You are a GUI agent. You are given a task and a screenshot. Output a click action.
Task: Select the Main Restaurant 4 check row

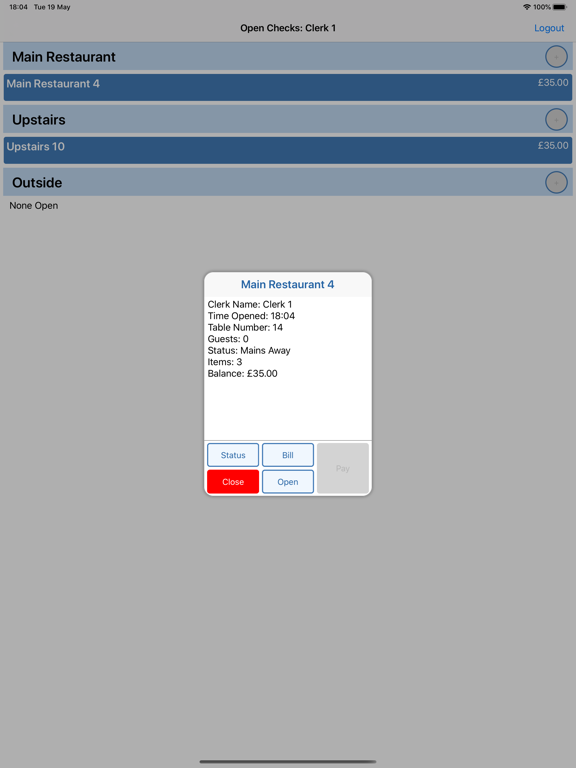point(288,87)
